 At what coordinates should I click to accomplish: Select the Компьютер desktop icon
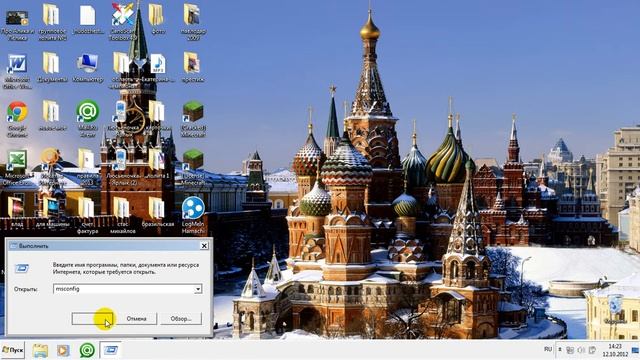(x=87, y=64)
